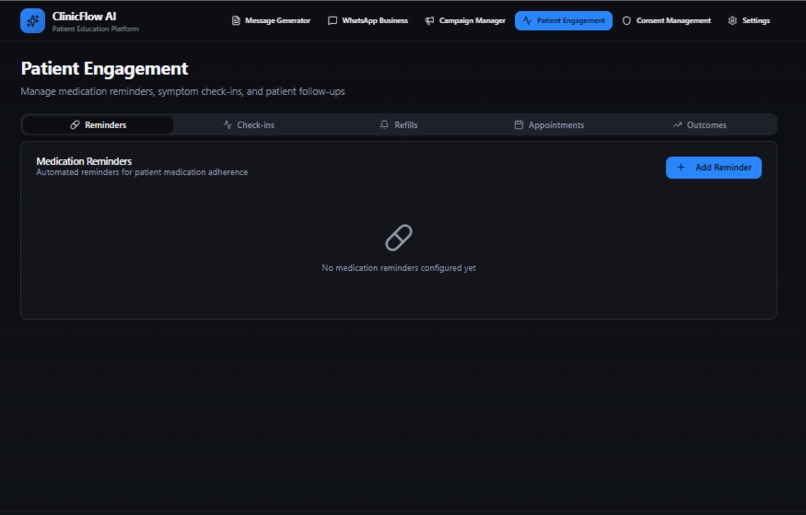Open the Message Generator page
Viewport: 806px width, 515px height.
271,21
